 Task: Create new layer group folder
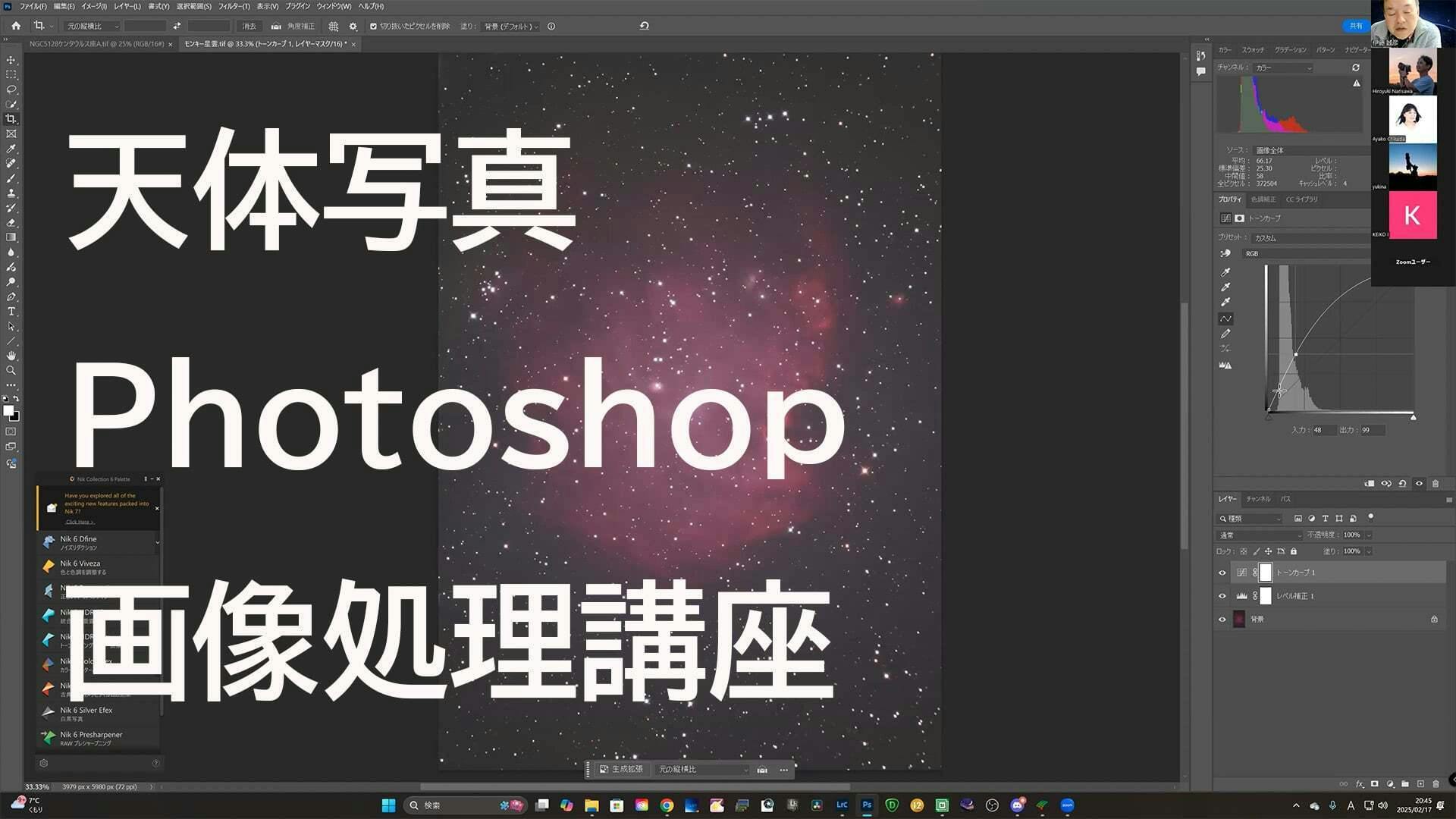pos(1405,784)
